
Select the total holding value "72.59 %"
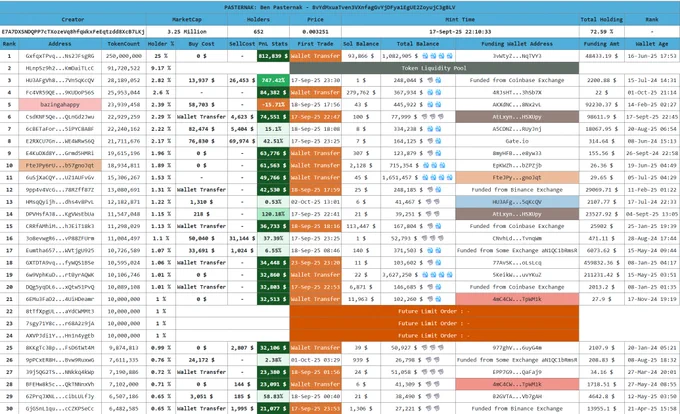(602, 32)
